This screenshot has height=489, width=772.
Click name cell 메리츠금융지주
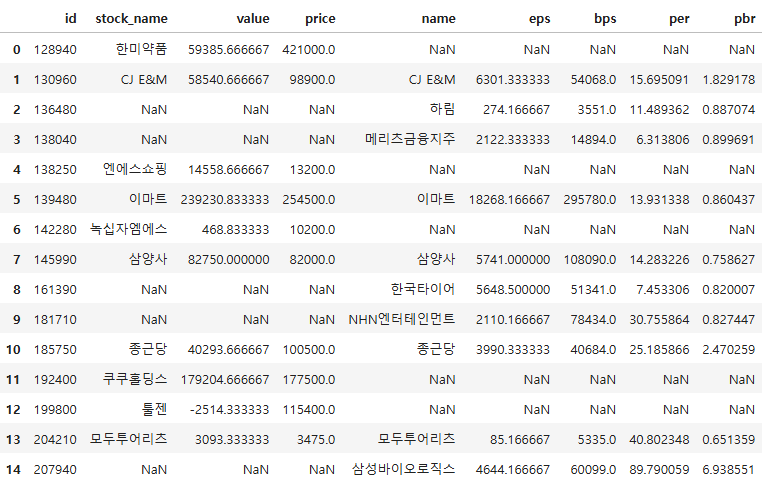click(410, 139)
